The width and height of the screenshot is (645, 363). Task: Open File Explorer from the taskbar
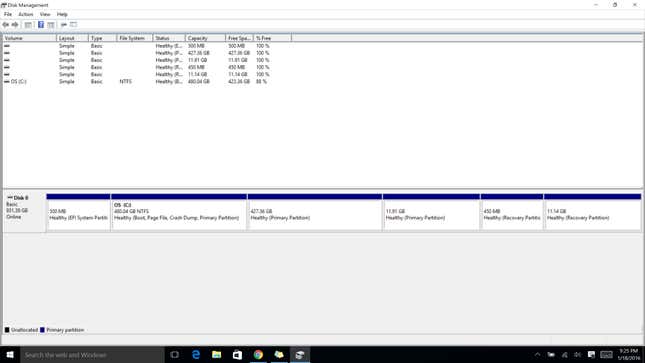tap(216, 354)
